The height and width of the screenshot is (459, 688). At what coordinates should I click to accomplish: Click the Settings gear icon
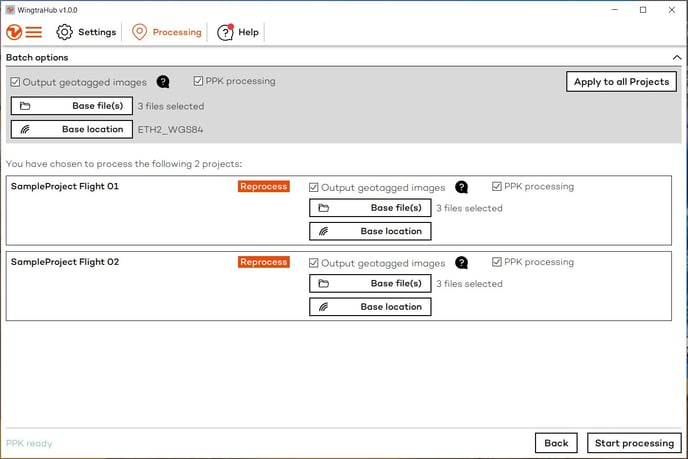(65, 32)
